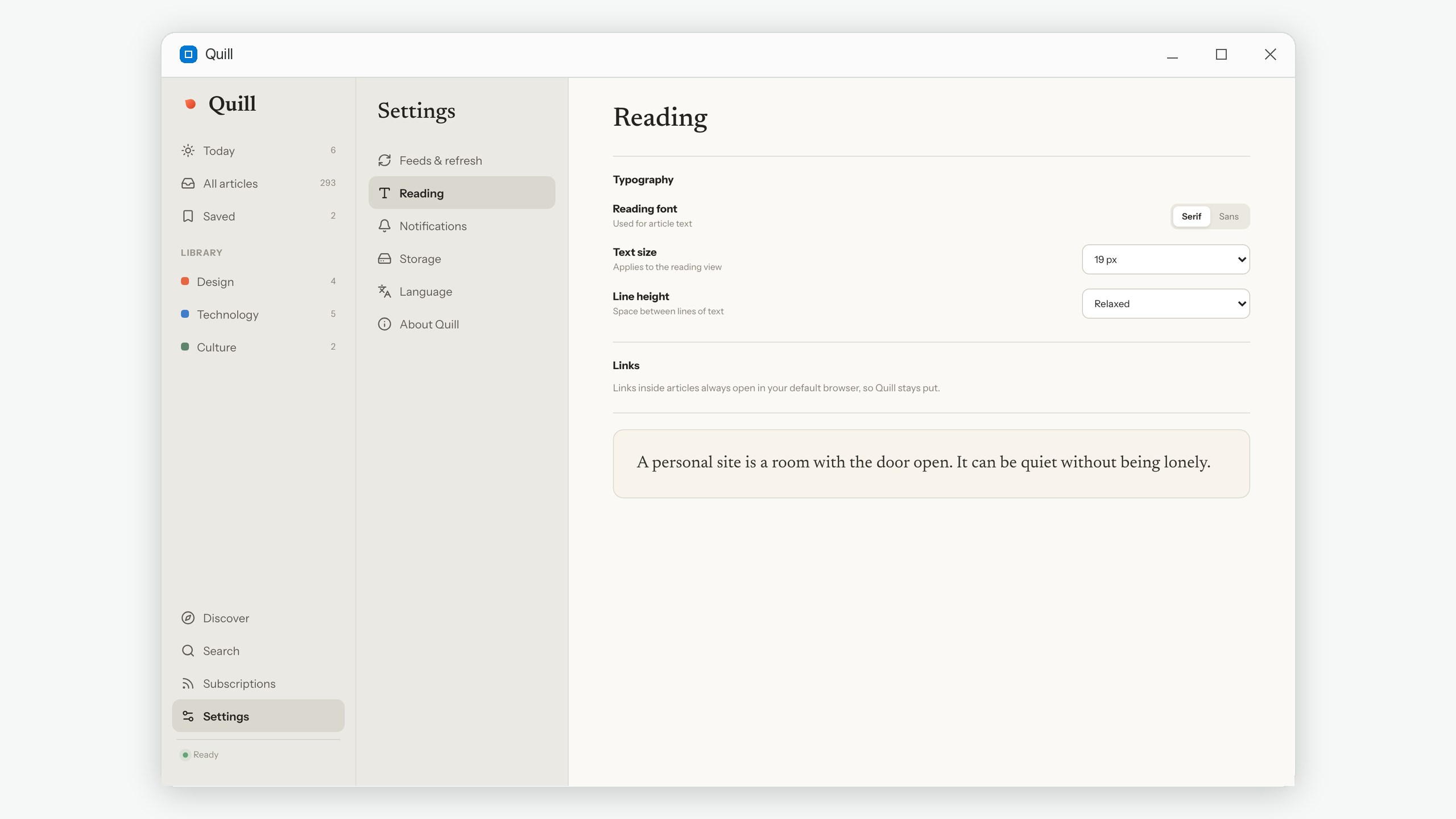Click the Reading font label
Viewport: 1456px width, 819px height.
pyautogui.click(x=644, y=209)
